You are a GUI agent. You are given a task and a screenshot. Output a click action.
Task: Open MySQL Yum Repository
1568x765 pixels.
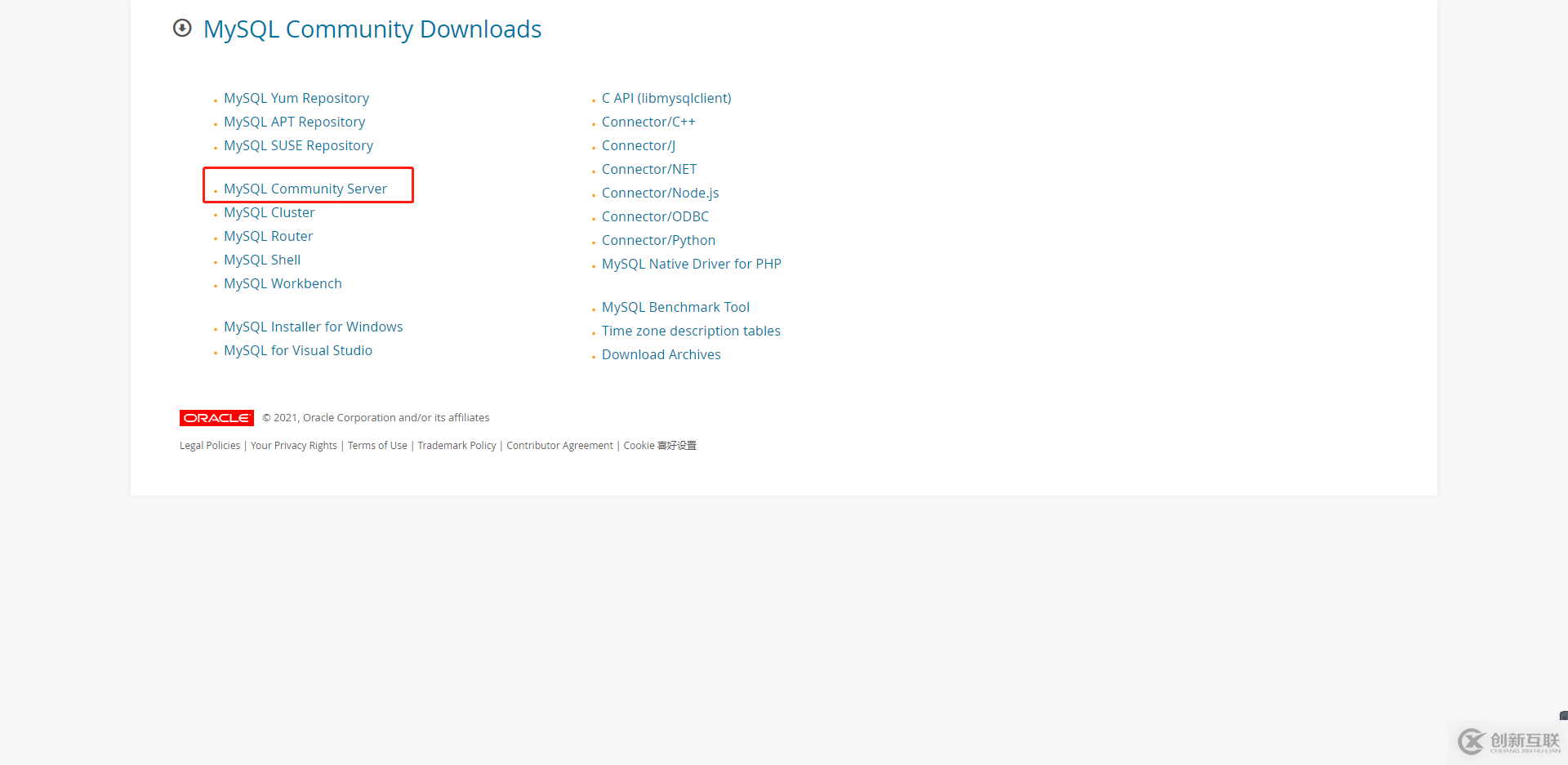(x=296, y=98)
